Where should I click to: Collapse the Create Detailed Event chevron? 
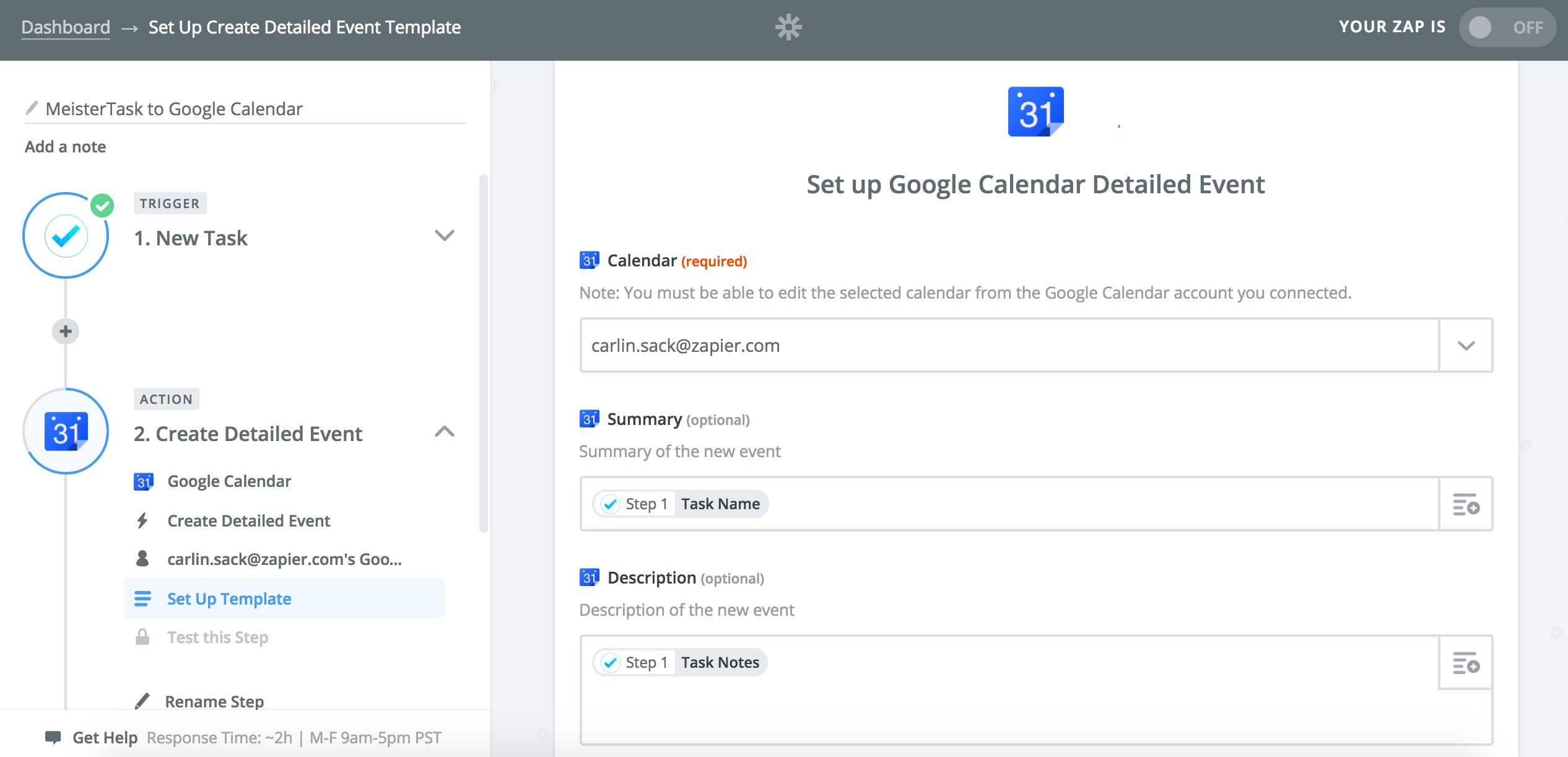(x=445, y=431)
